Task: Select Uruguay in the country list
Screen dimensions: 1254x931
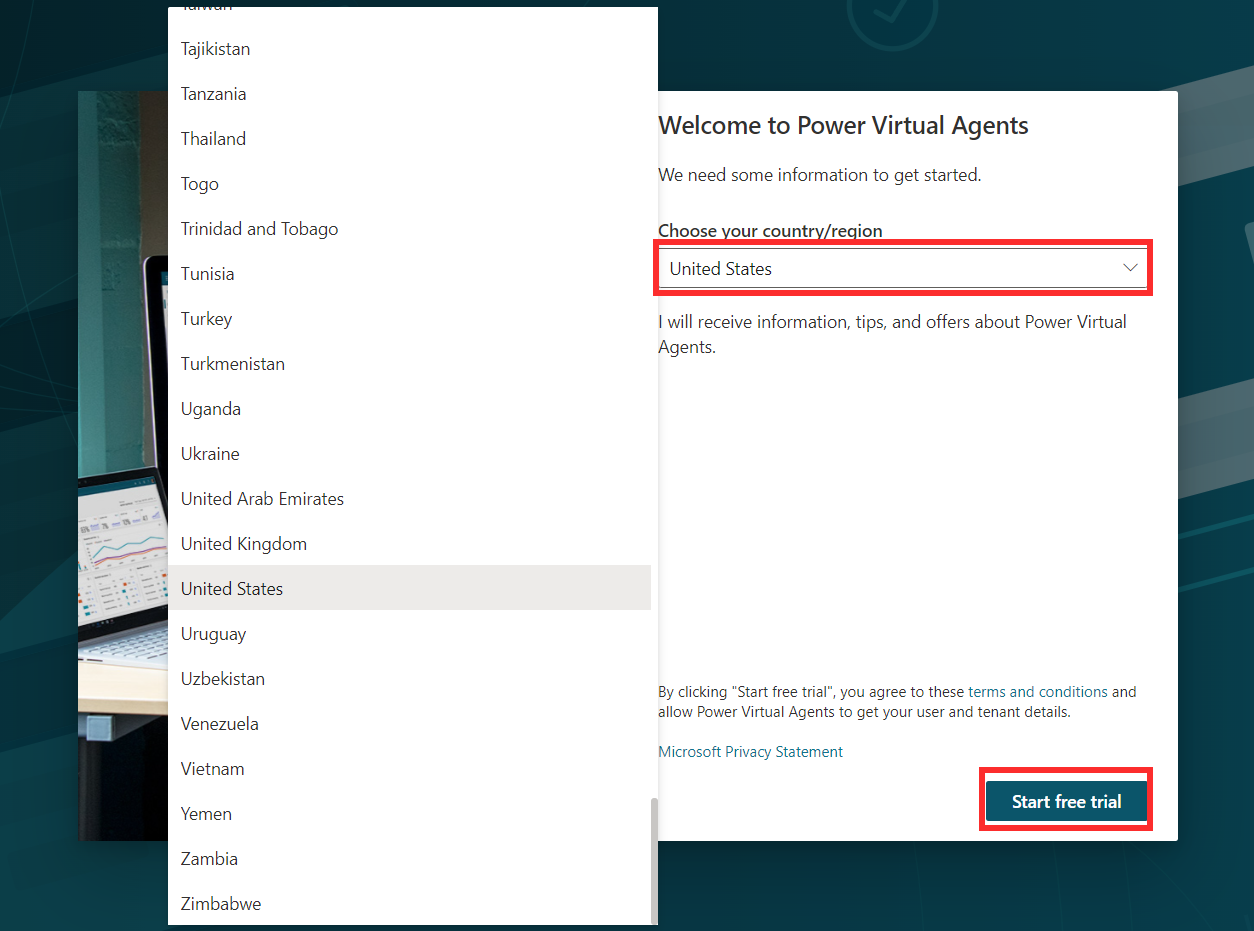Action: point(409,634)
